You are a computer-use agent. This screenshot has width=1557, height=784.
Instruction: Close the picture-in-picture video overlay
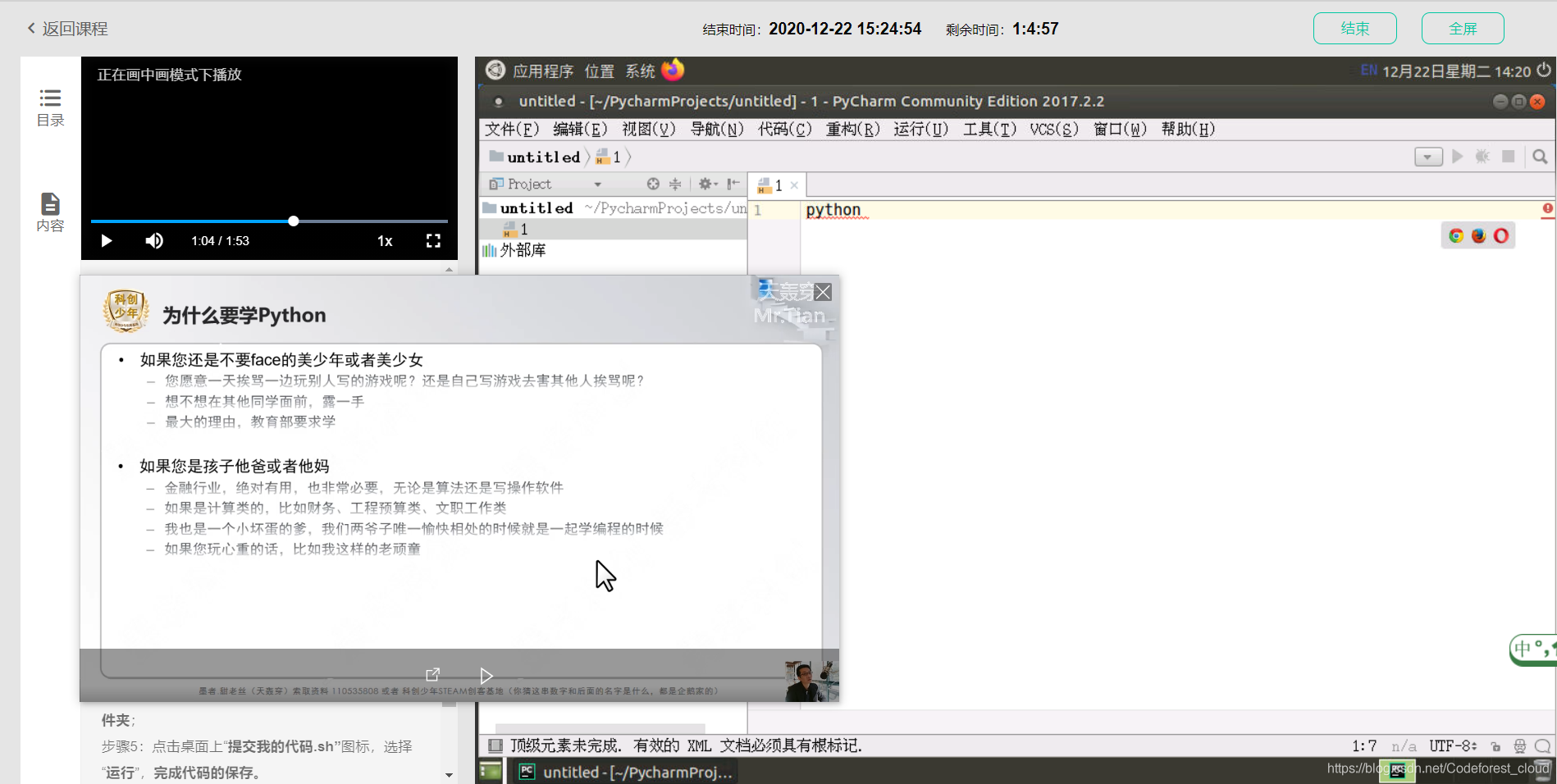tap(823, 292)
